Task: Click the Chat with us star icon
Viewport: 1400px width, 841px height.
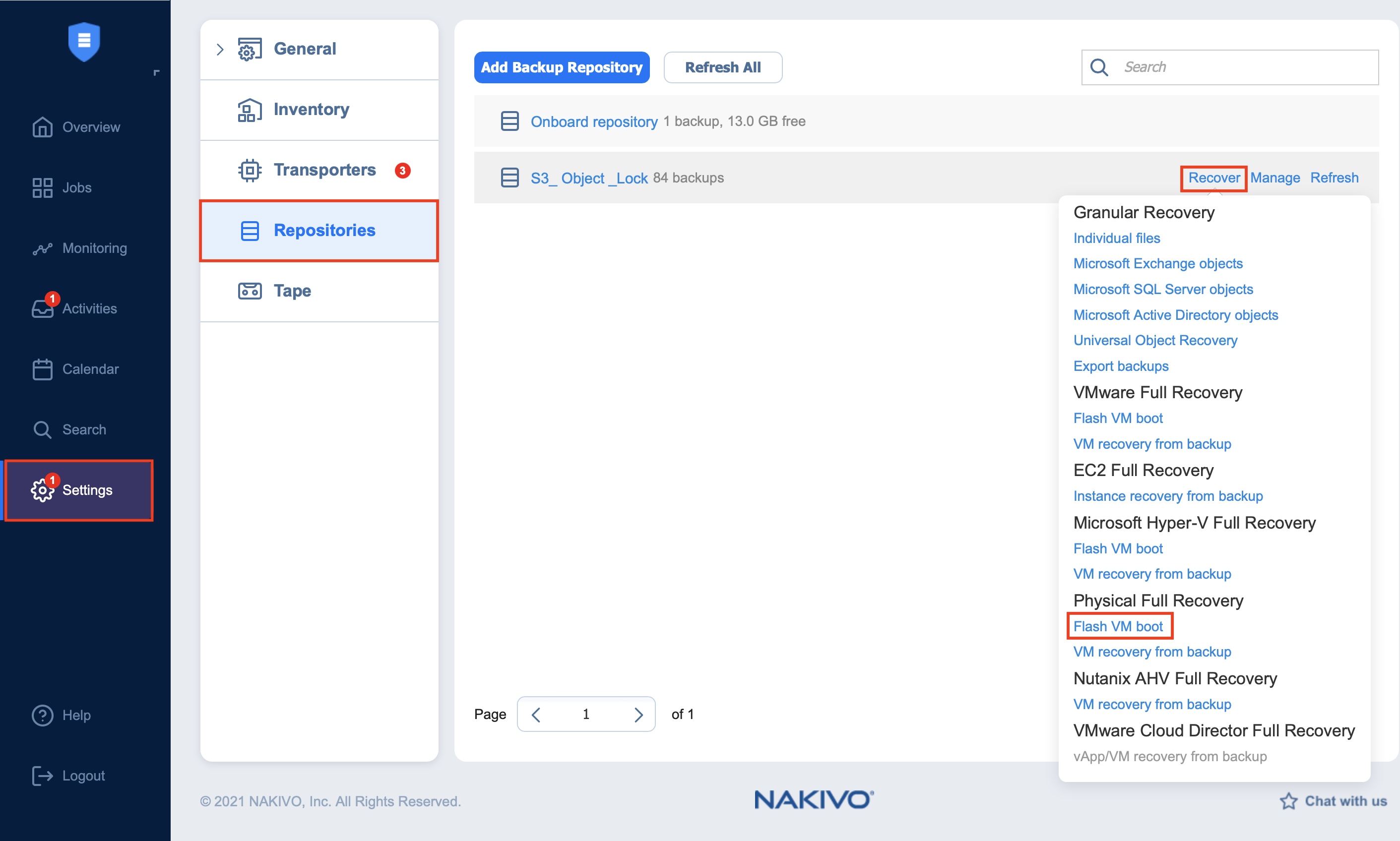Action: pos(1288,801)
